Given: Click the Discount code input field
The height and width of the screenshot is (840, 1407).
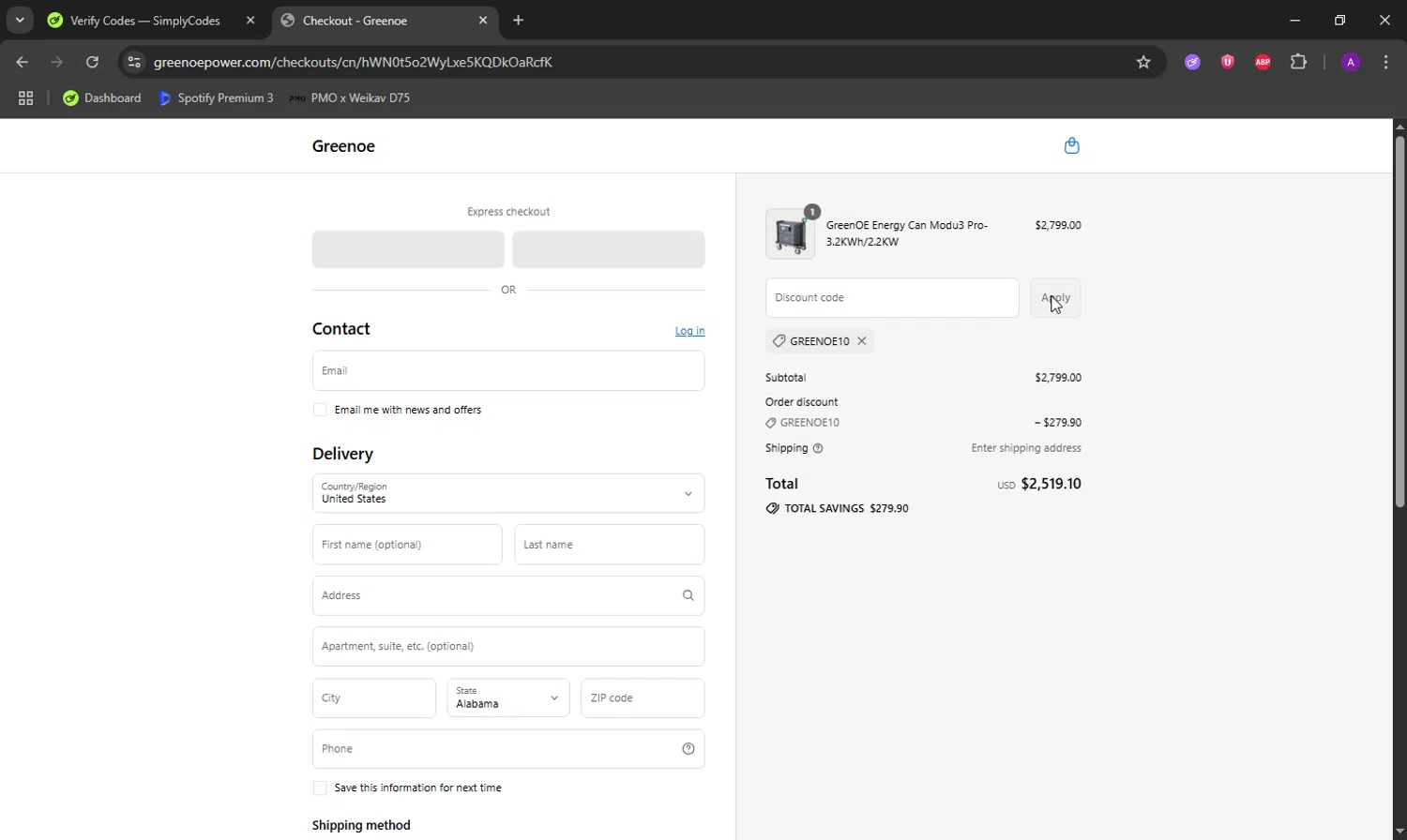Looking at the screenshot, I should click(891, 297).
